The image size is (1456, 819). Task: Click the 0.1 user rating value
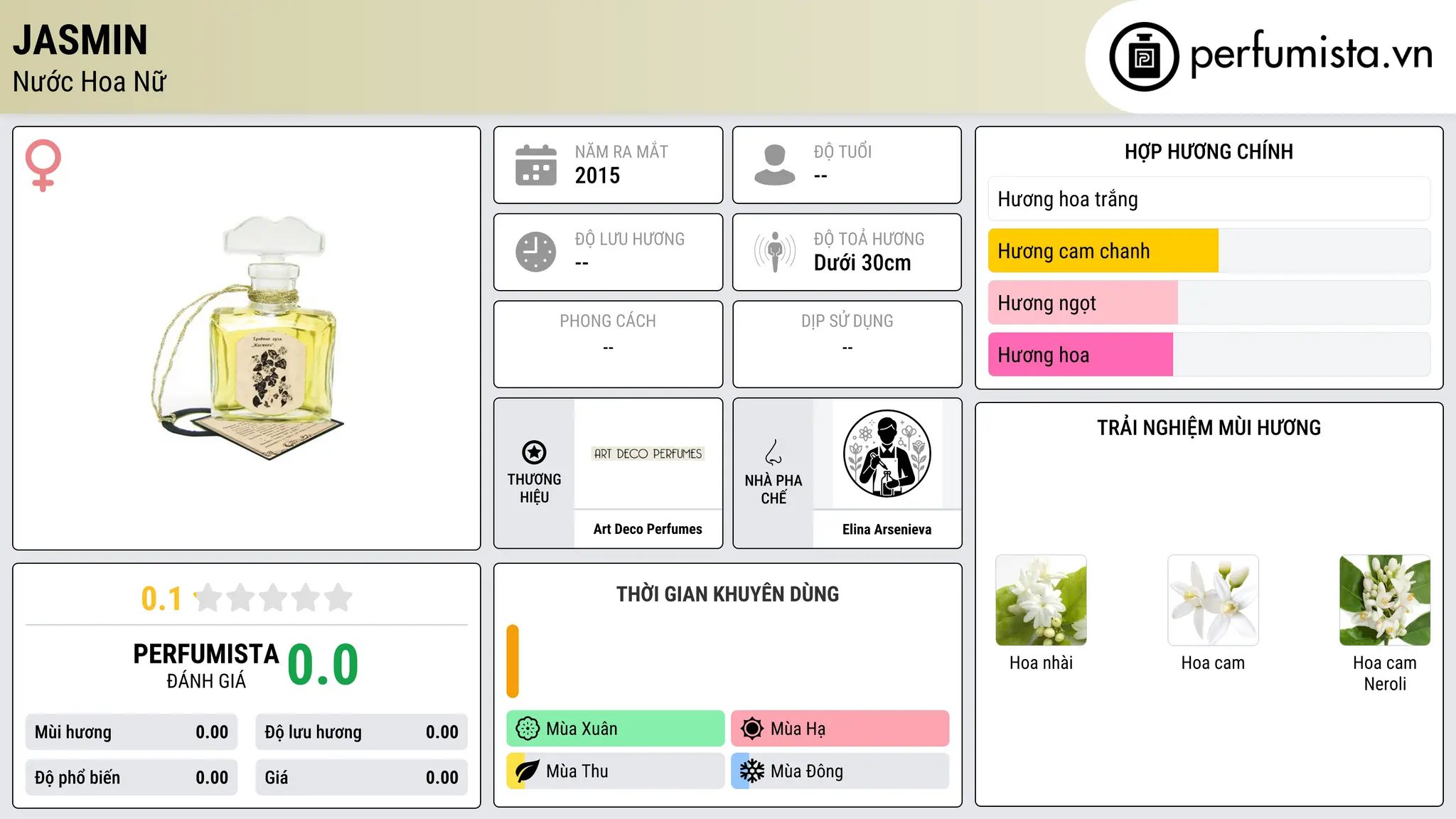pos(161,599)
